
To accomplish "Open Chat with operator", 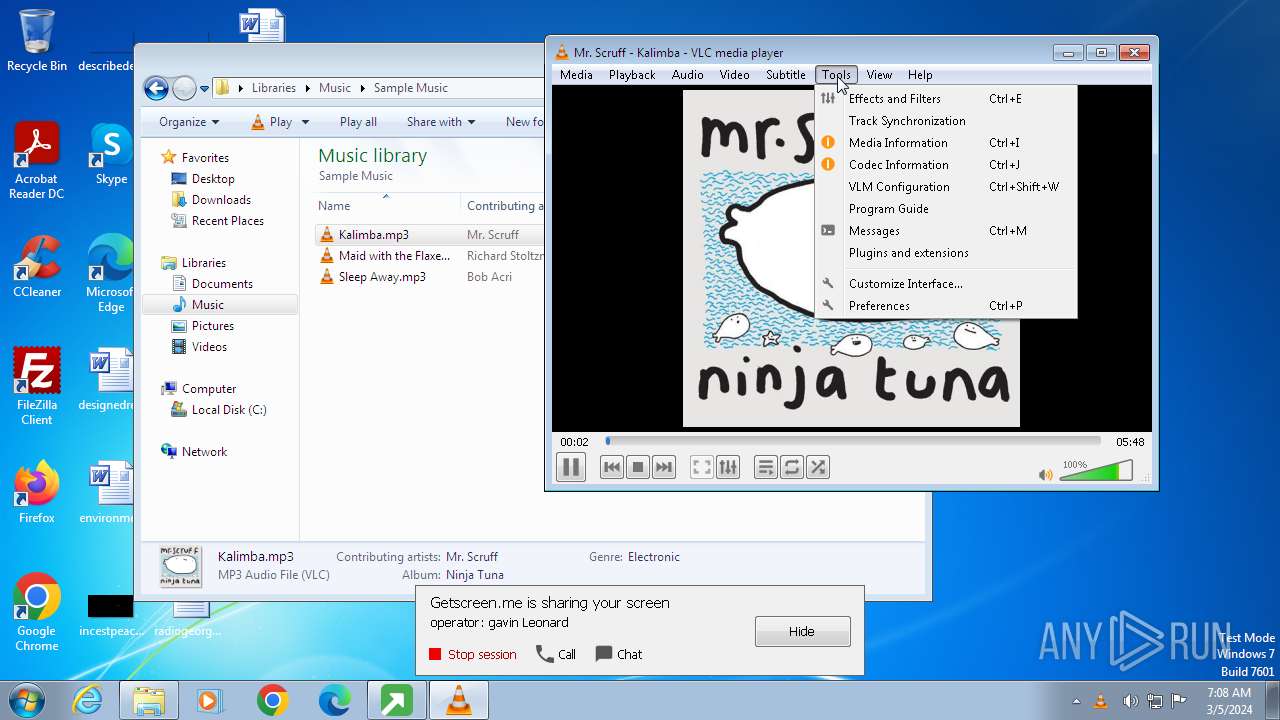I will pyautogui.click(x=619, y=655).
